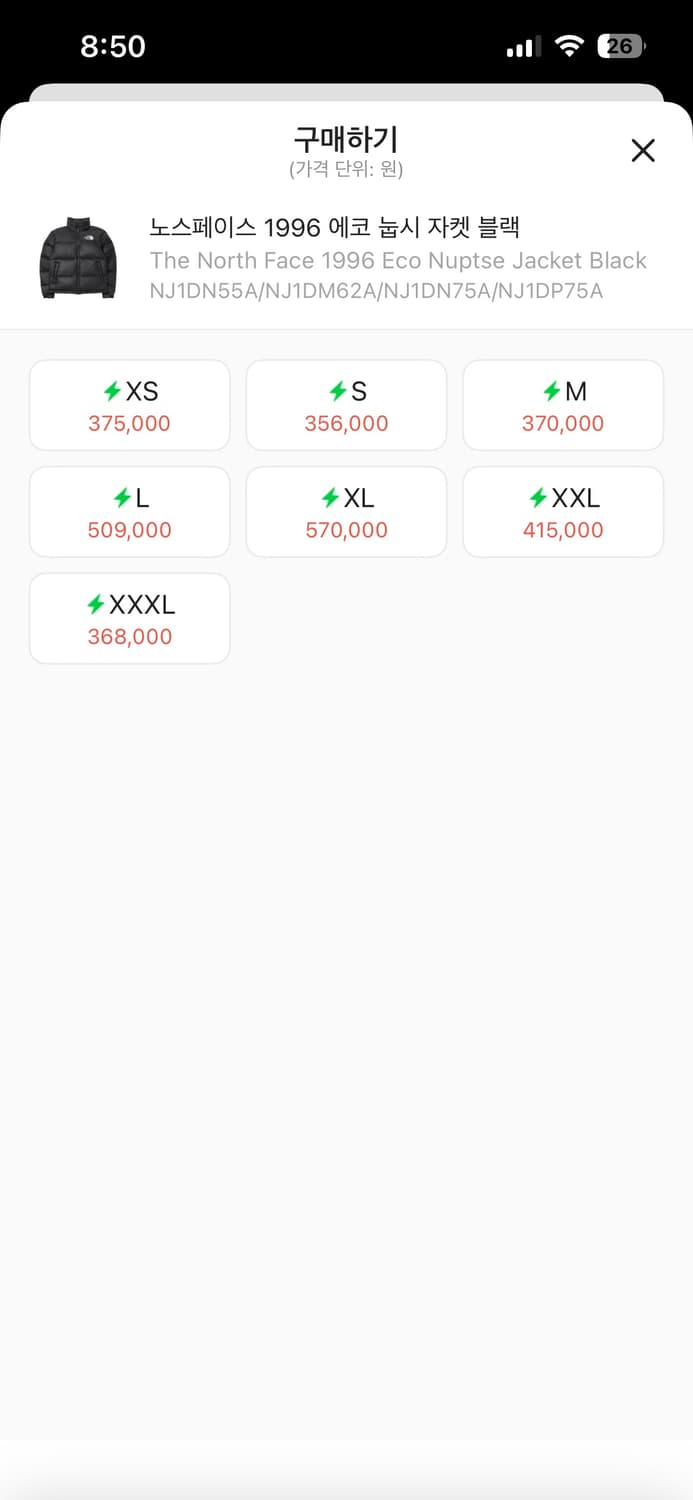This screenshot has height=1500, width=693.
Task: Tap the Korean product name 노스페이스 1996
Action: point(334,227)
